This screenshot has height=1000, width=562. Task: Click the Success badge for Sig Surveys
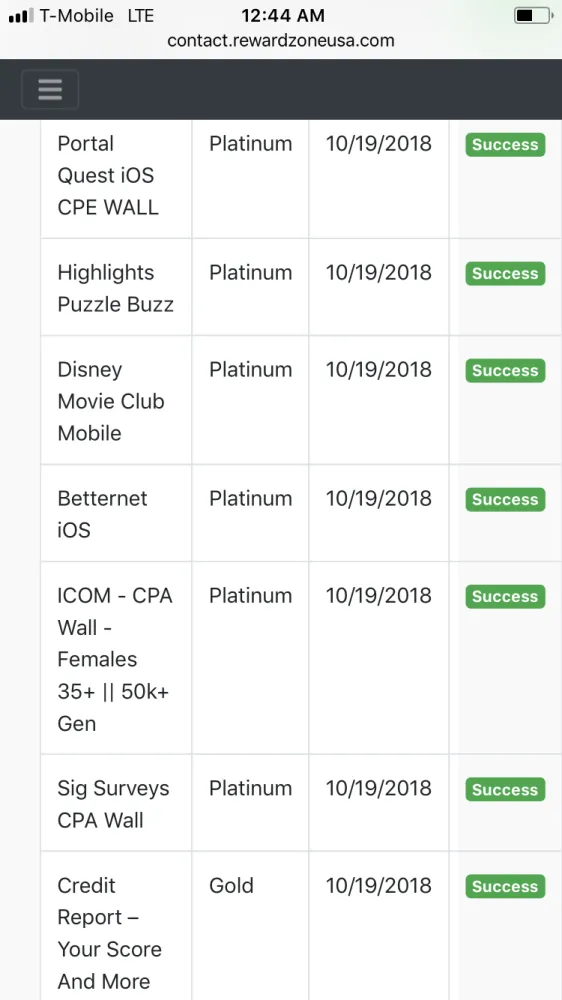(x=505, y=790)
